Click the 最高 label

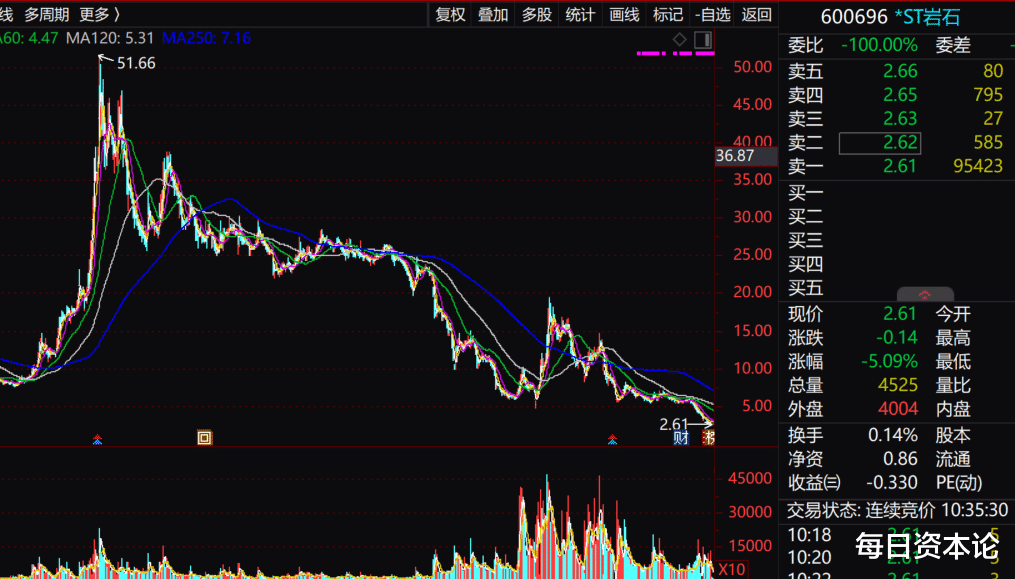tap(953, 338)
